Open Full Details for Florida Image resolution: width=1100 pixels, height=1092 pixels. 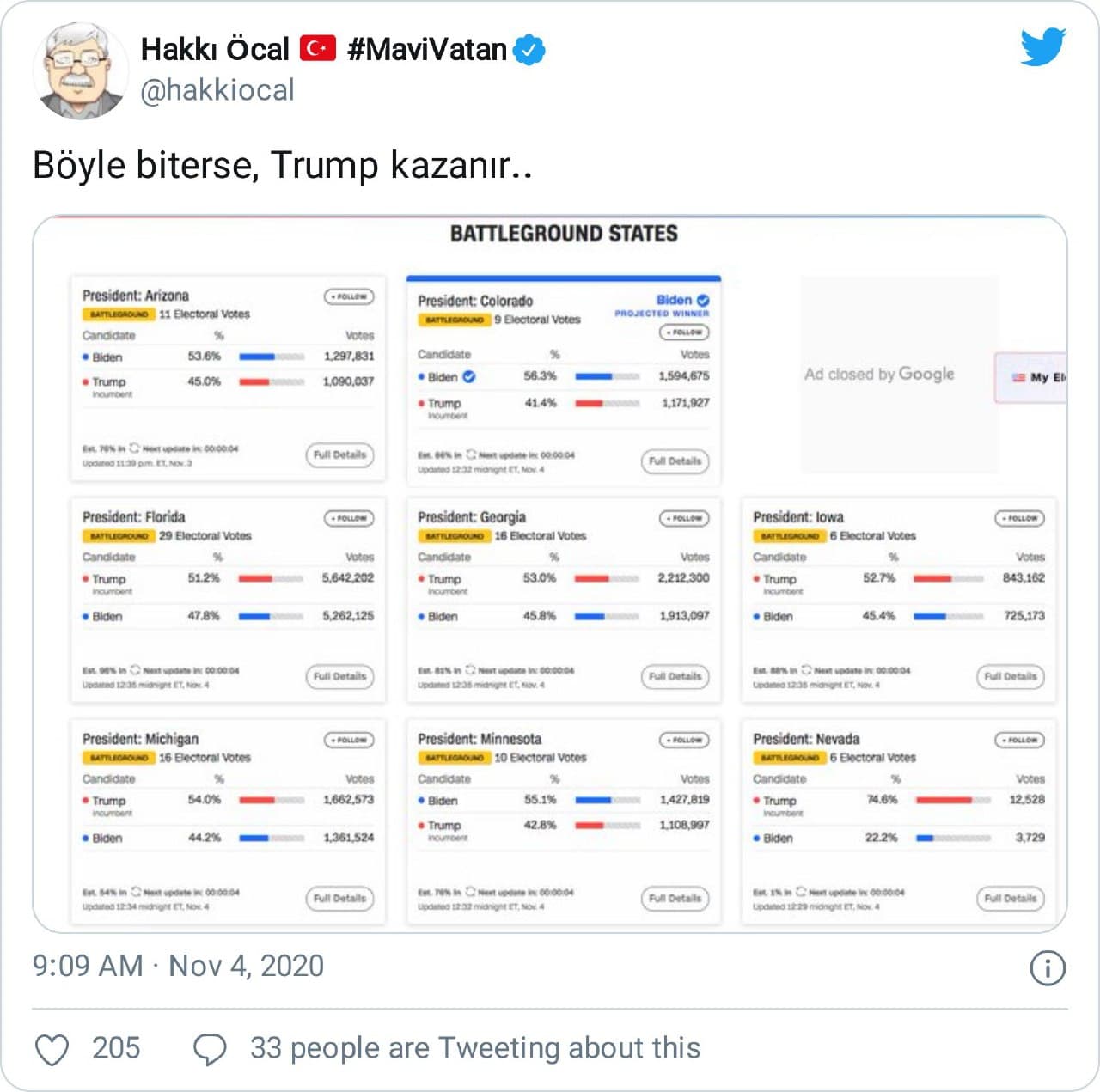pos(339,676)
